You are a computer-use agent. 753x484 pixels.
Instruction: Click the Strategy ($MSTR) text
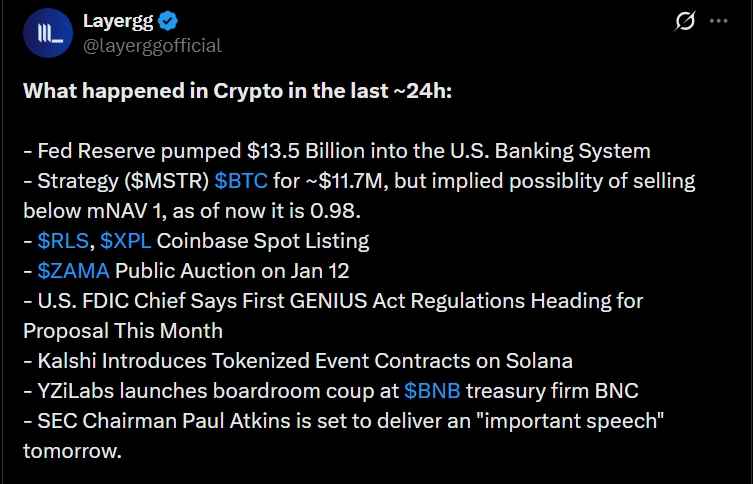pyautogui.click(x=122, y=181)
